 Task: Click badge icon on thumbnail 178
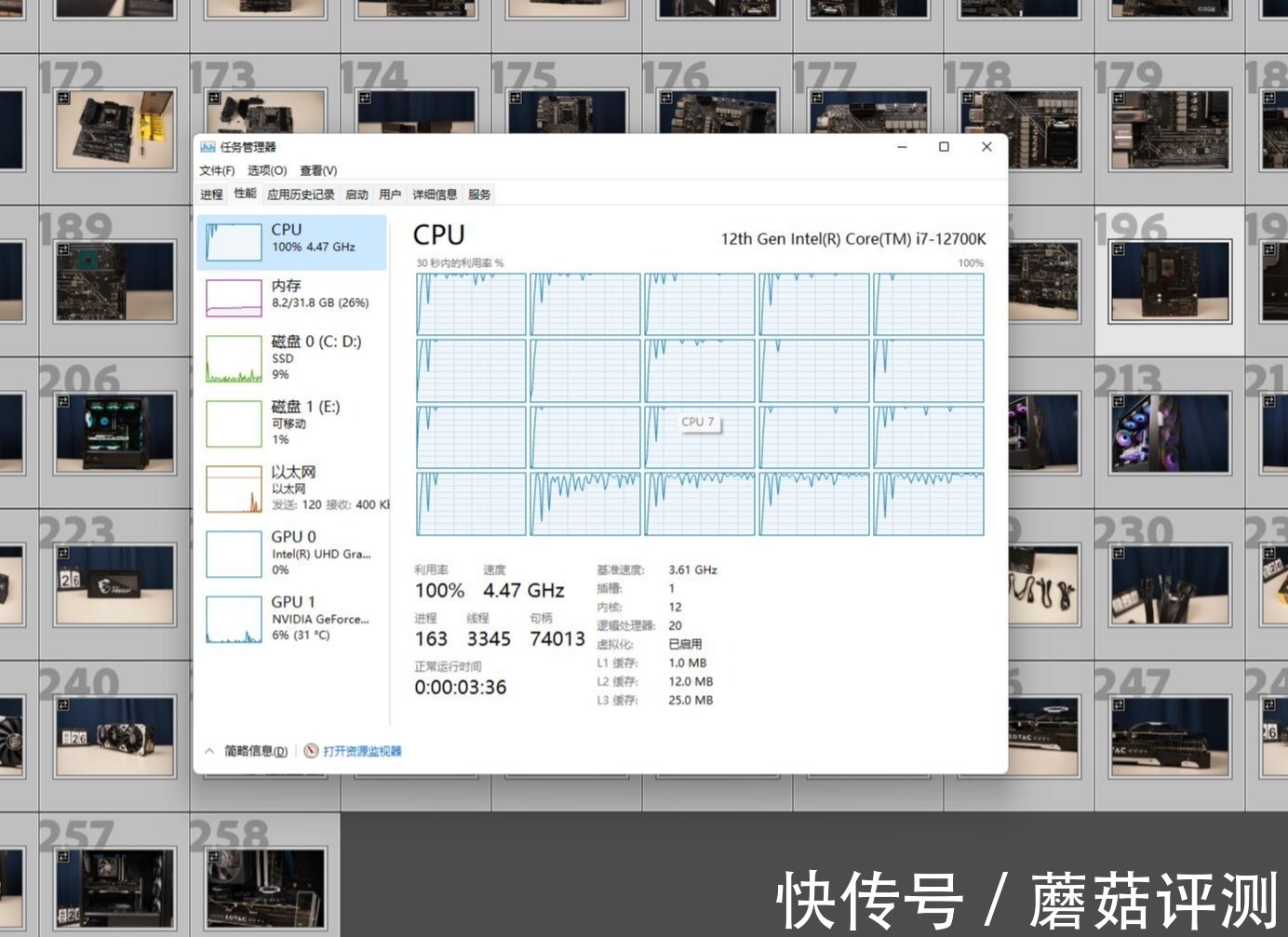click(x=968, y=98)
